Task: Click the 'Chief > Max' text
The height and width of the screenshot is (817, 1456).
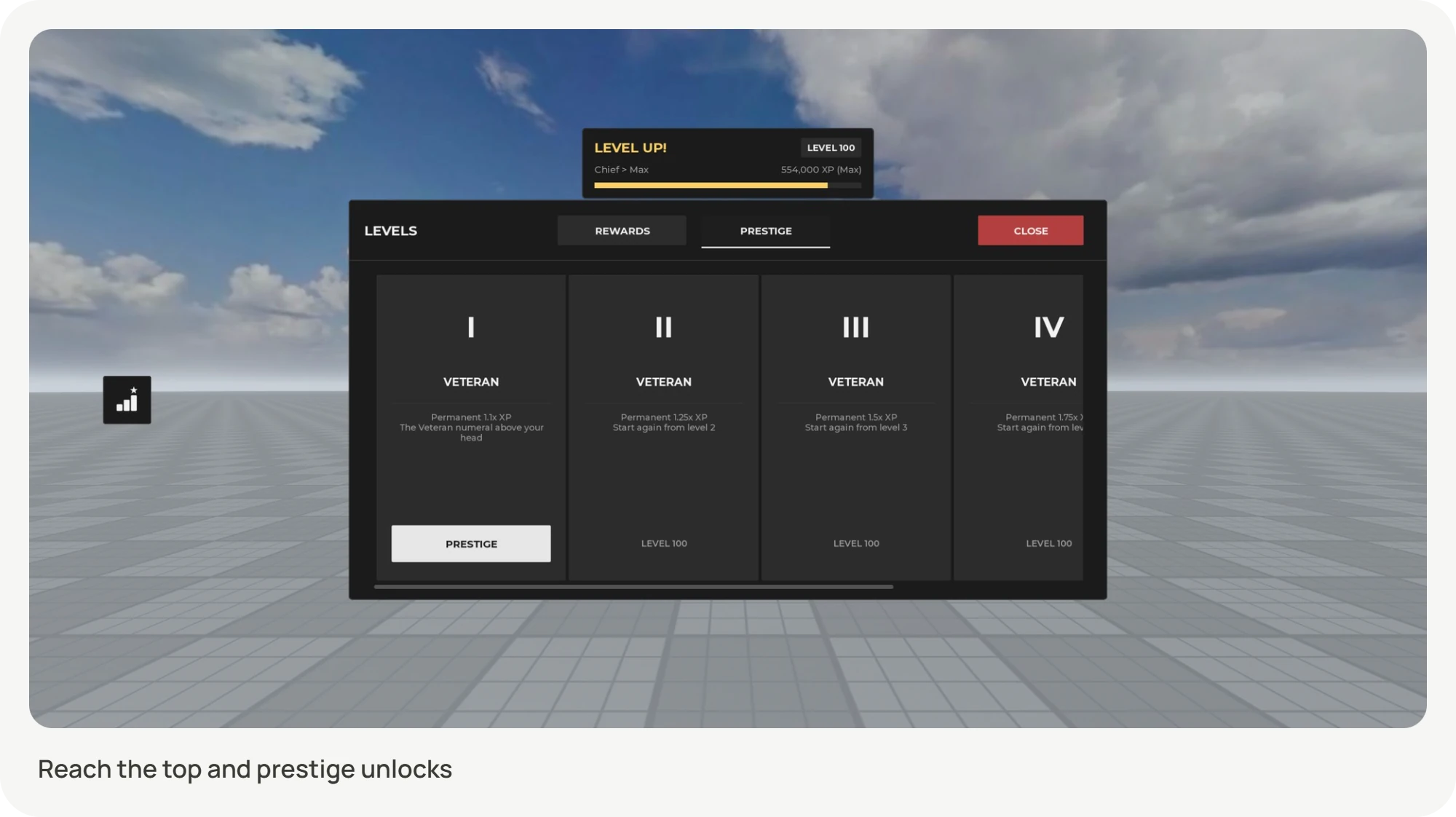Action: (x=621, y=170)
